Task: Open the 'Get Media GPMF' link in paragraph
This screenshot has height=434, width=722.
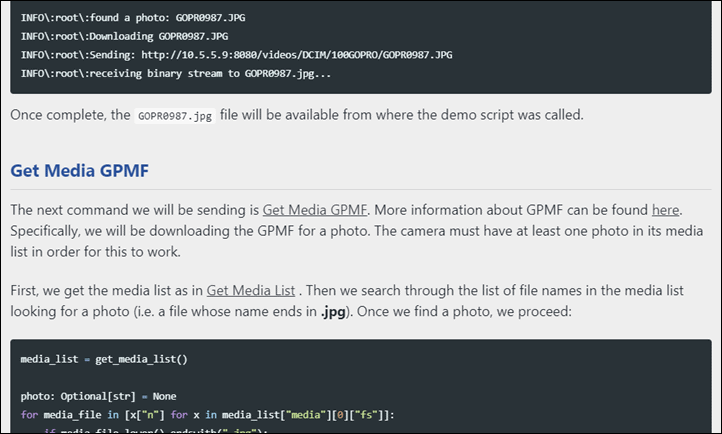Action: tap(315, 210)
